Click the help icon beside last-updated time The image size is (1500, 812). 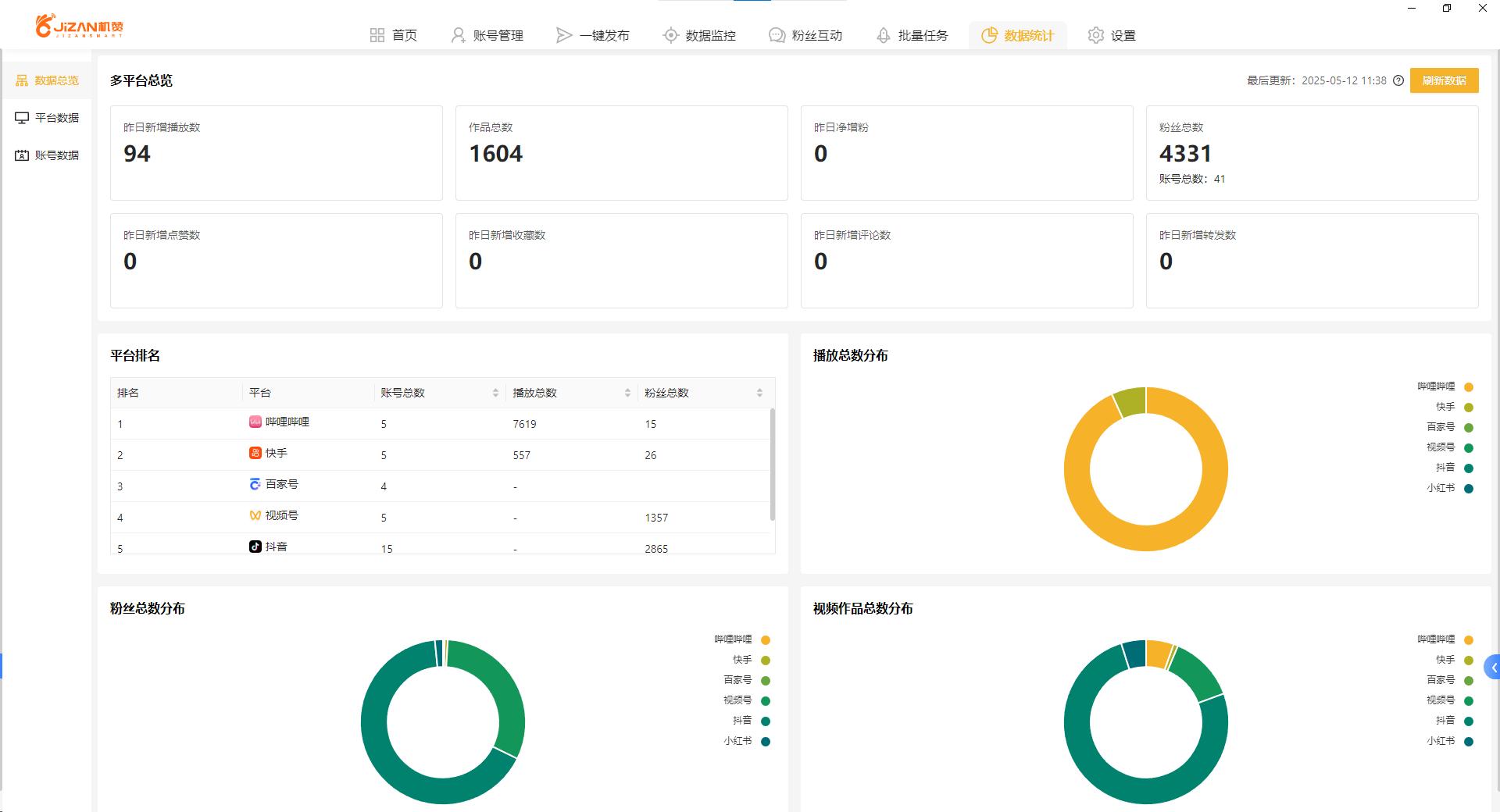pos(1398,80)
